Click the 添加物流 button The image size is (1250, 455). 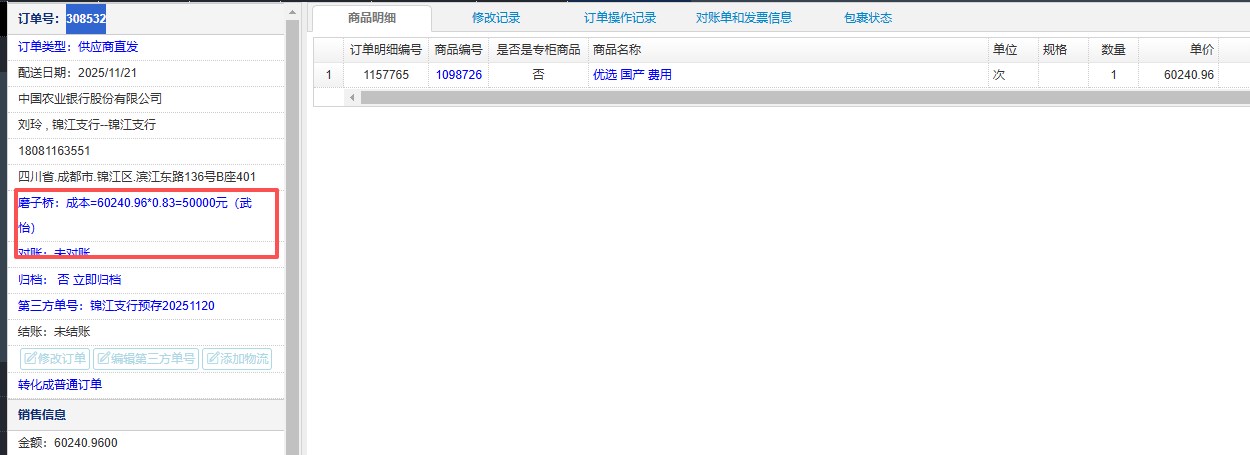click(237, 359)
